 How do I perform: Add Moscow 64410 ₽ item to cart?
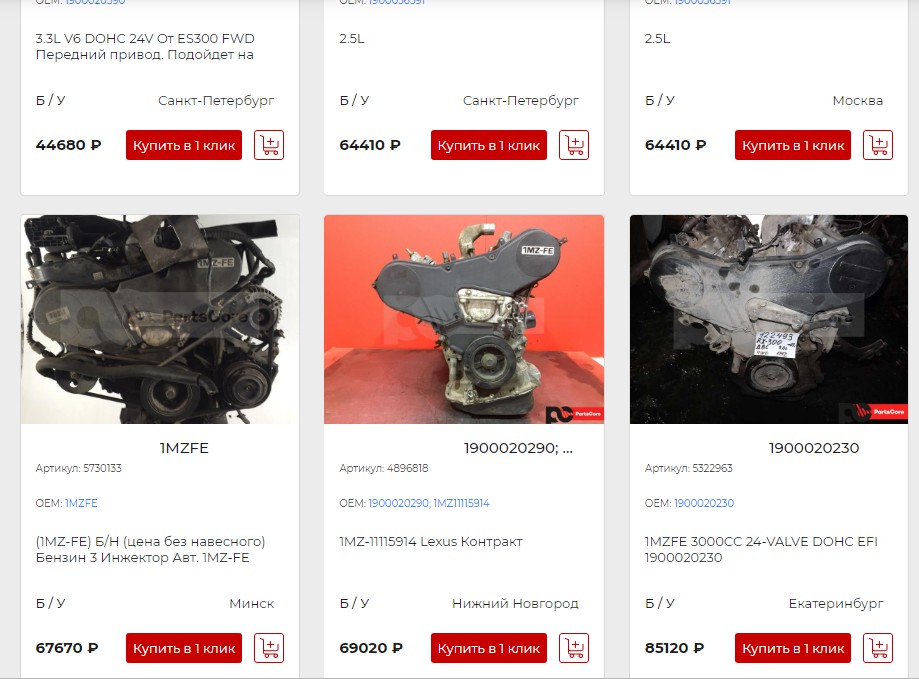point(878,145)
